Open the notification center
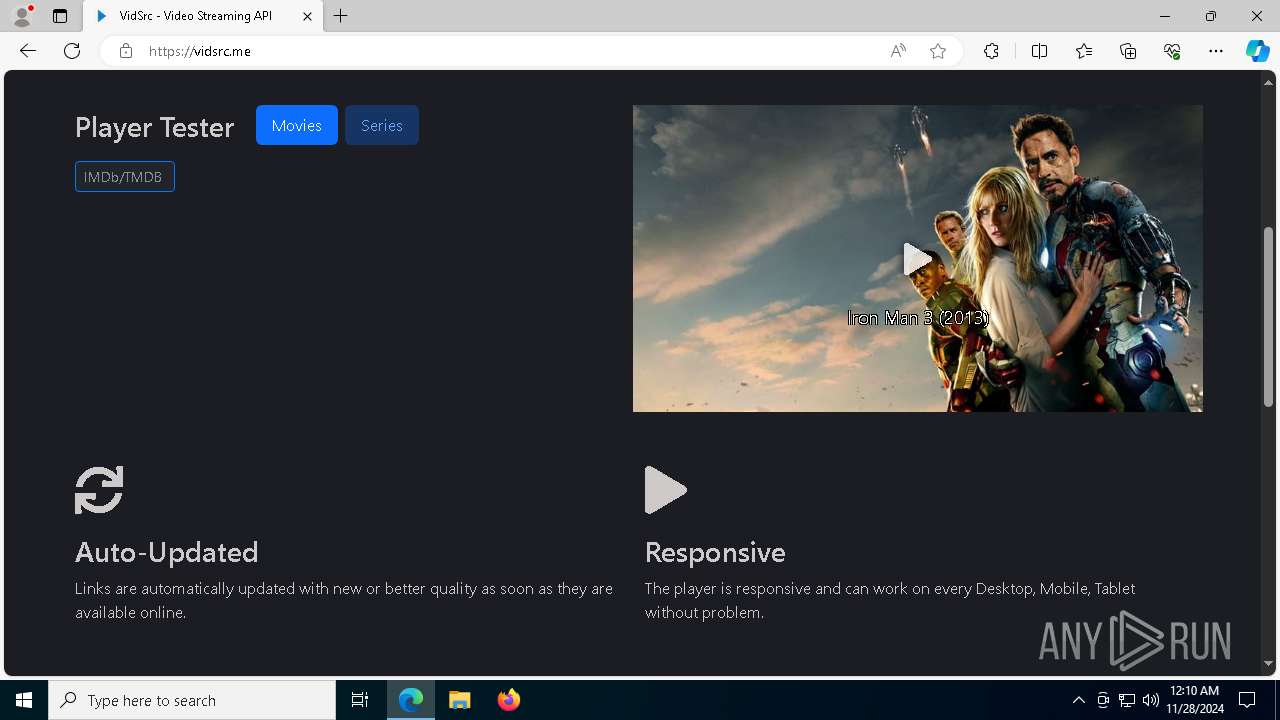Viewport: 1280px width, 720px height. click(x=1247, y=700)
